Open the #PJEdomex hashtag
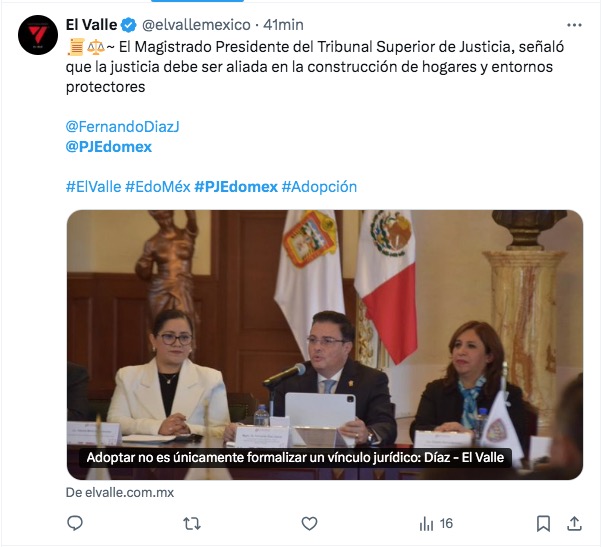Image resolution: width=601 pixels, height=547 pixels. click(236, 187)
